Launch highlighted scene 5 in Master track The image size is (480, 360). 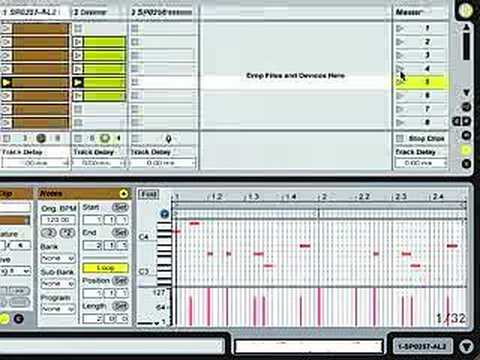coord(400,82)
